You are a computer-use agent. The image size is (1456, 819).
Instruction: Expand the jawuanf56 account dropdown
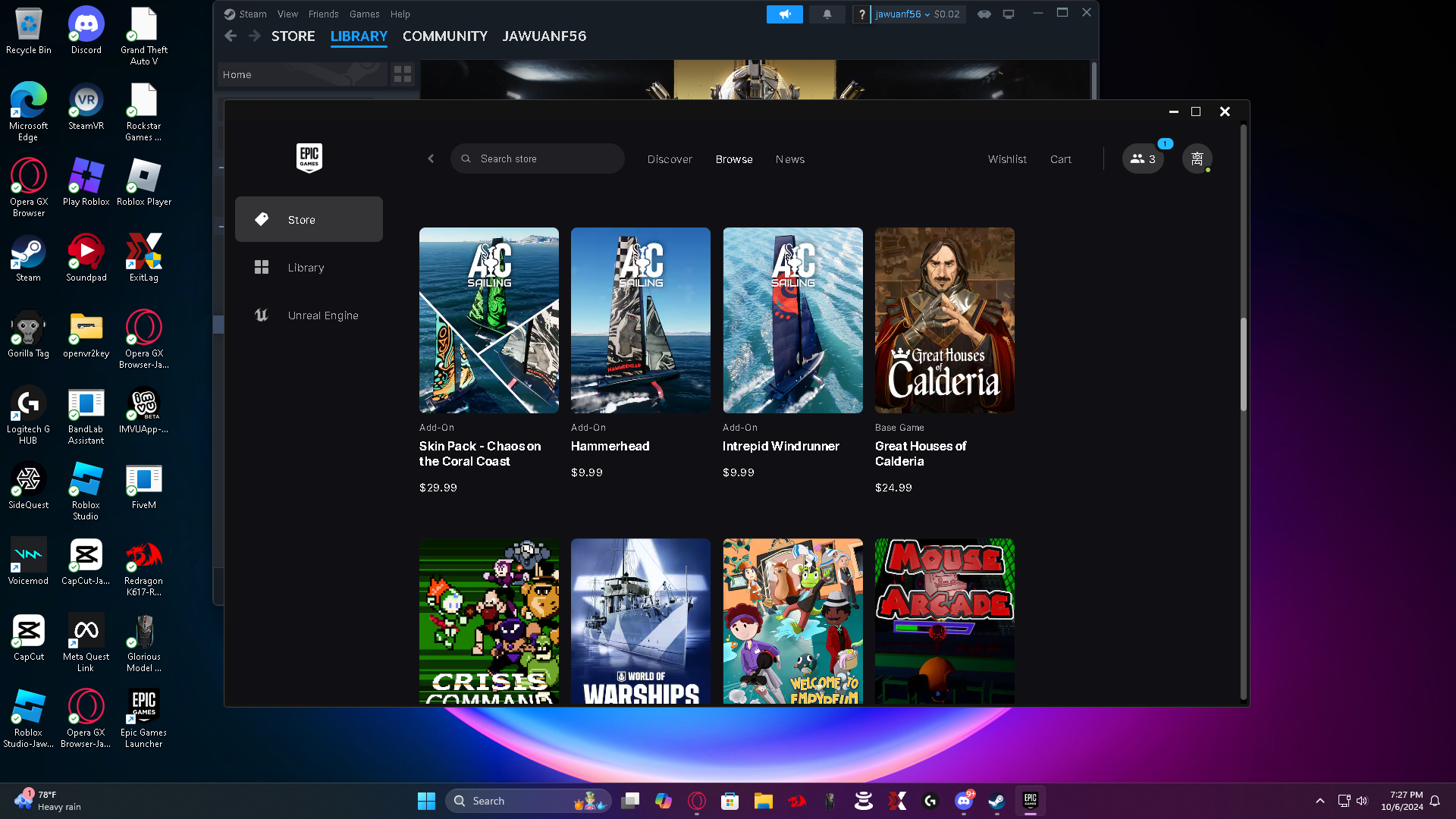point(902,14)
